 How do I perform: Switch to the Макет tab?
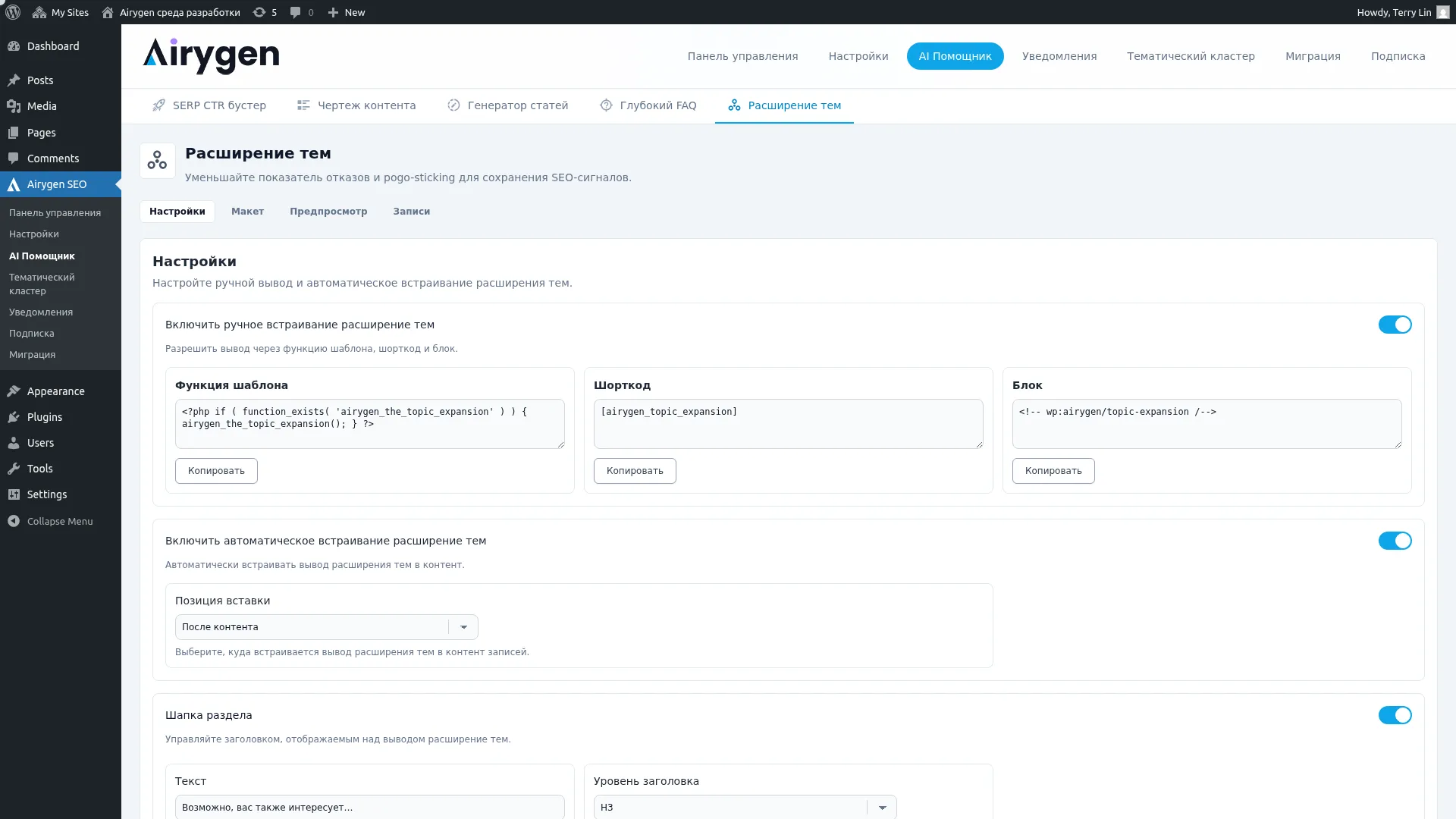click(247, 212)
